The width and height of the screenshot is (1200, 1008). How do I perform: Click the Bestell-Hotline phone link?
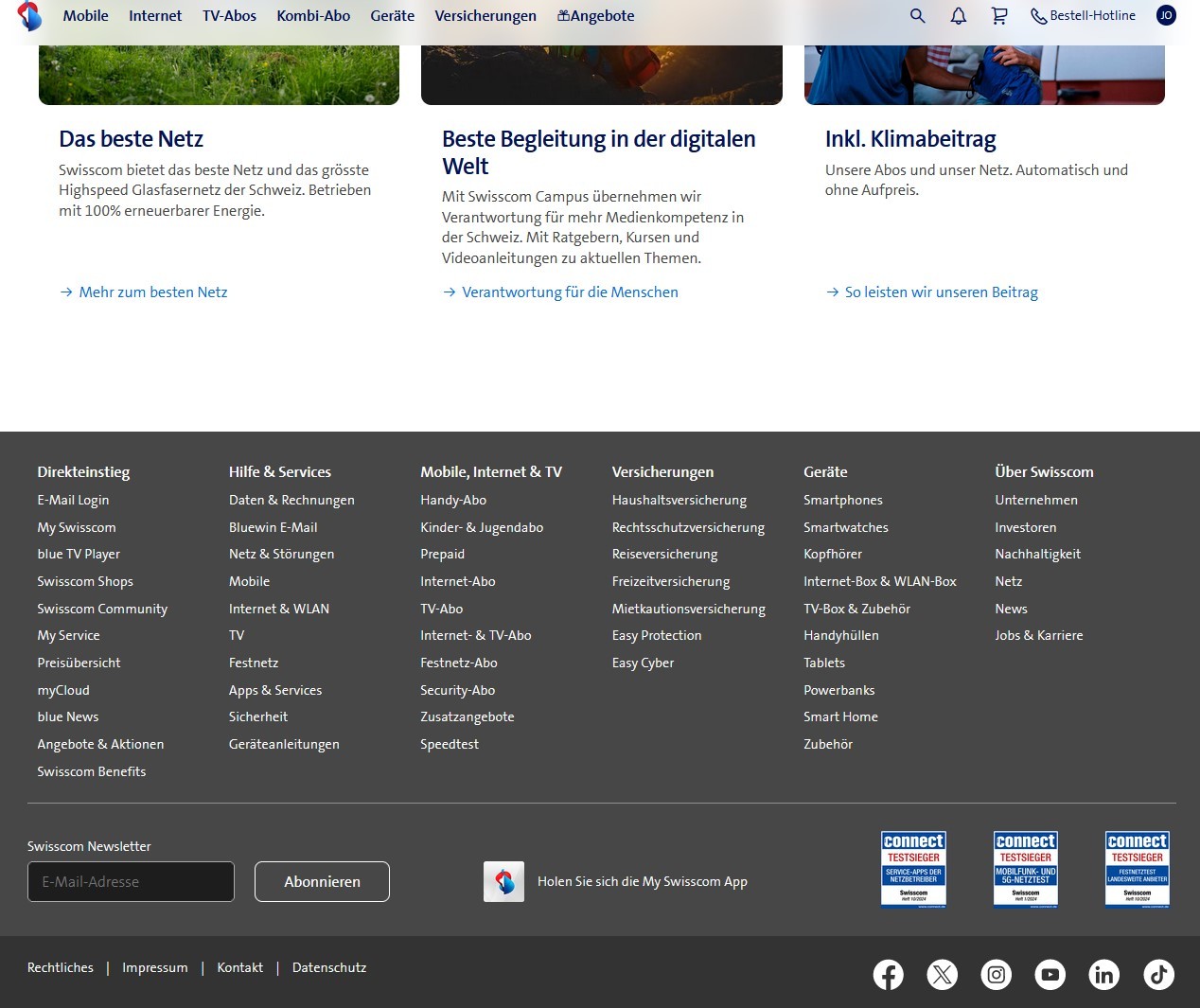click(1083, 16)
